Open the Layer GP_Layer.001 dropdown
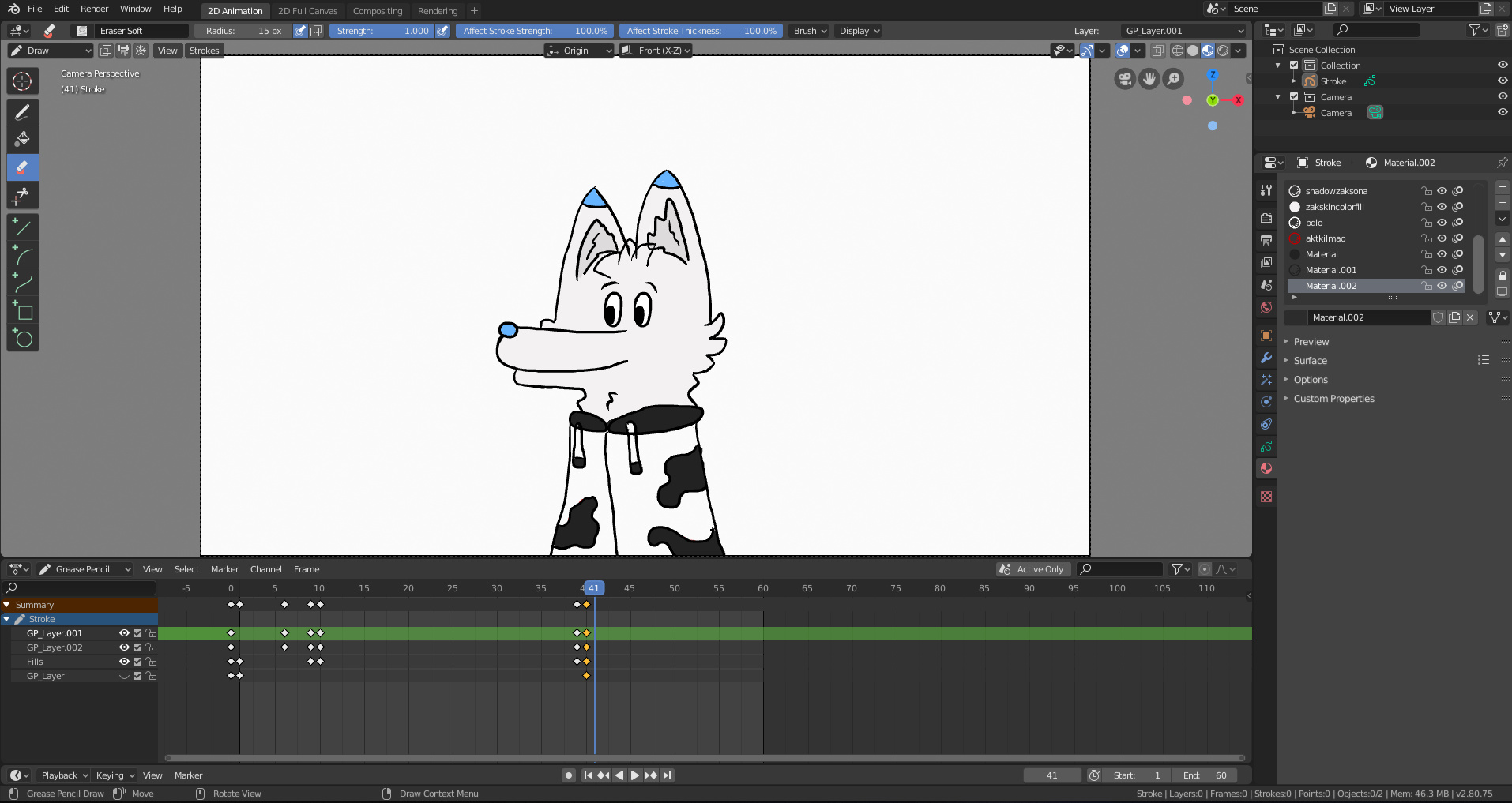 1183,31
